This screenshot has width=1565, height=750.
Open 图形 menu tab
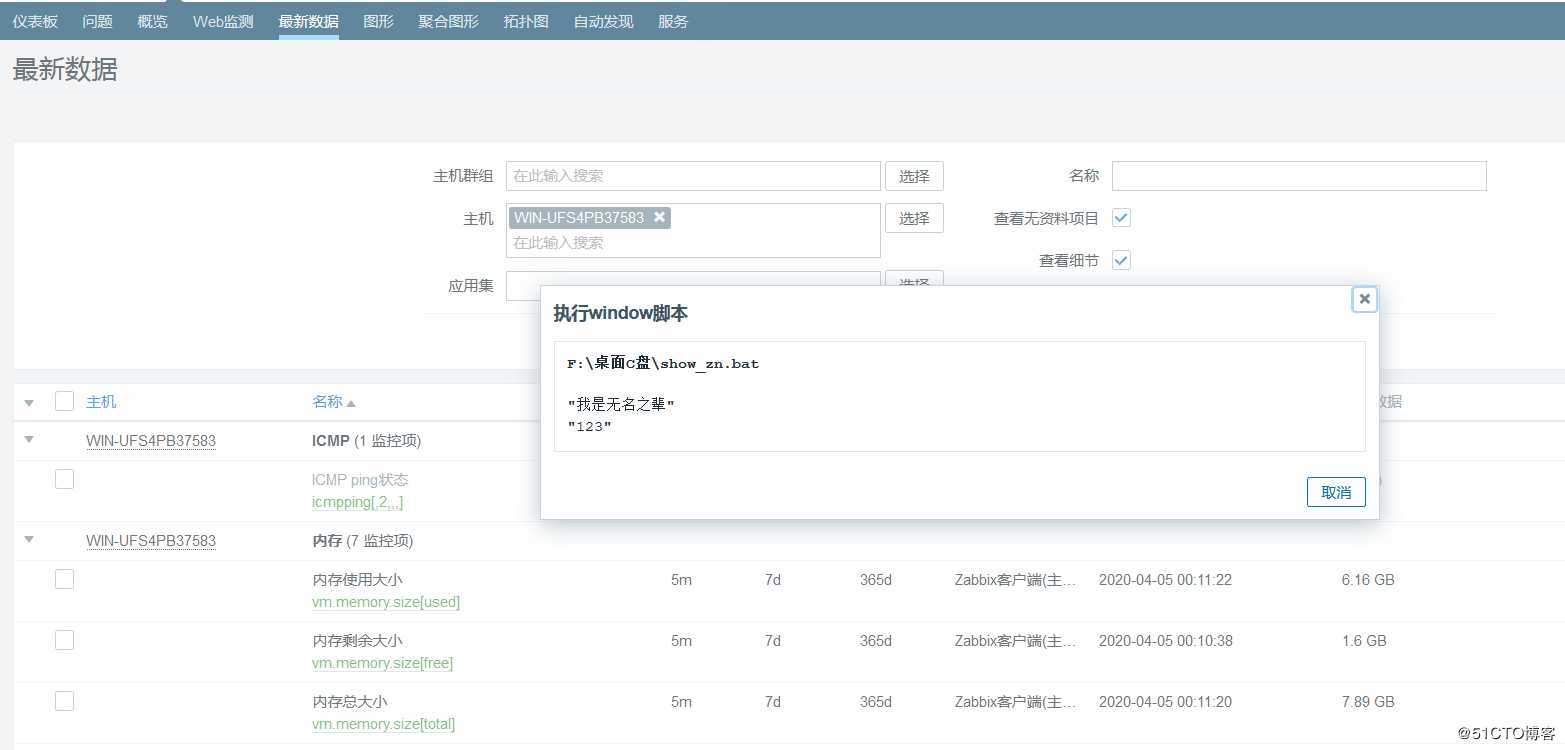378,21
